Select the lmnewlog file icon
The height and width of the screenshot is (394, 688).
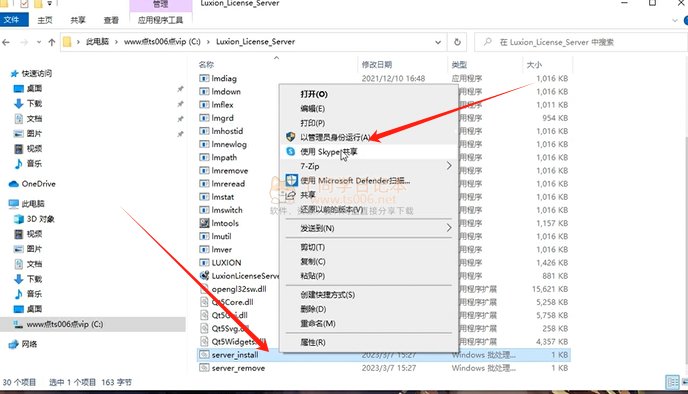(x=204, y=144)
